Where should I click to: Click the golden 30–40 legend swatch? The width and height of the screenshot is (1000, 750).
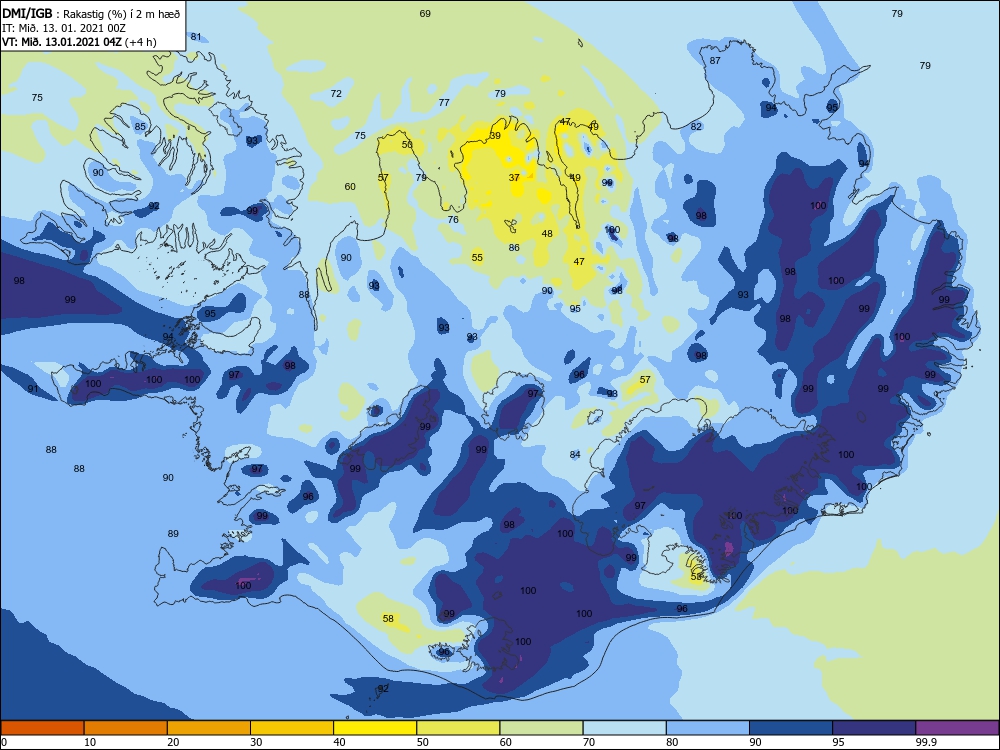(x=292, y=728)
